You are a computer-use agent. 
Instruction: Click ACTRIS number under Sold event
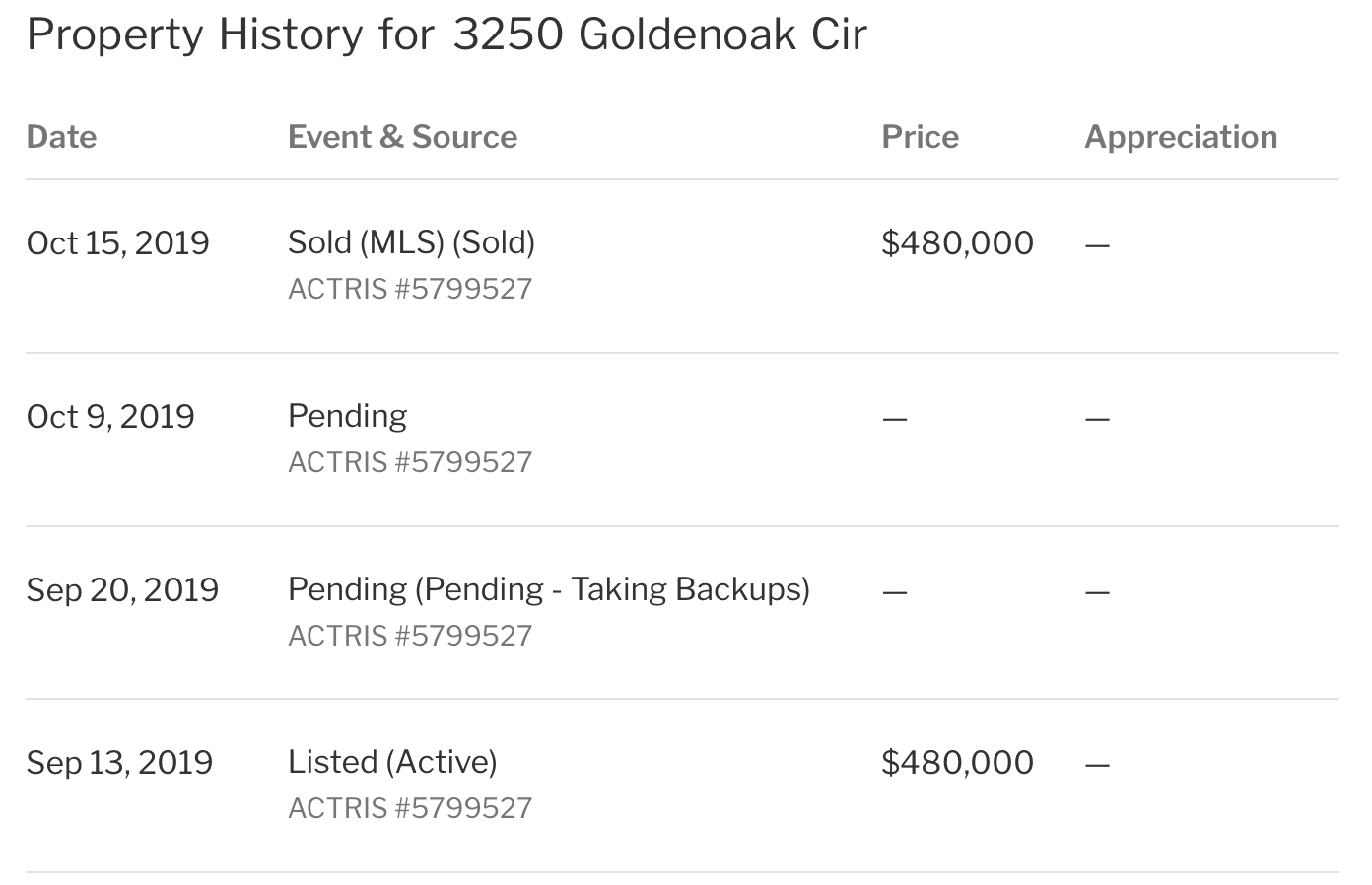pos(410,289)
